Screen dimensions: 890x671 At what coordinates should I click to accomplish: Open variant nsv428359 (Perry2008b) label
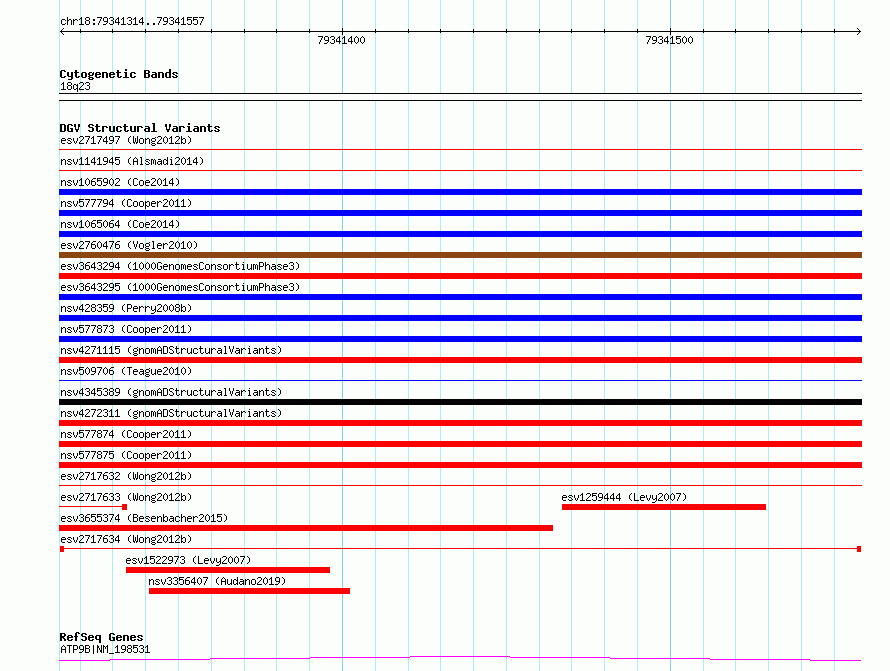click(x=126, y=308)
